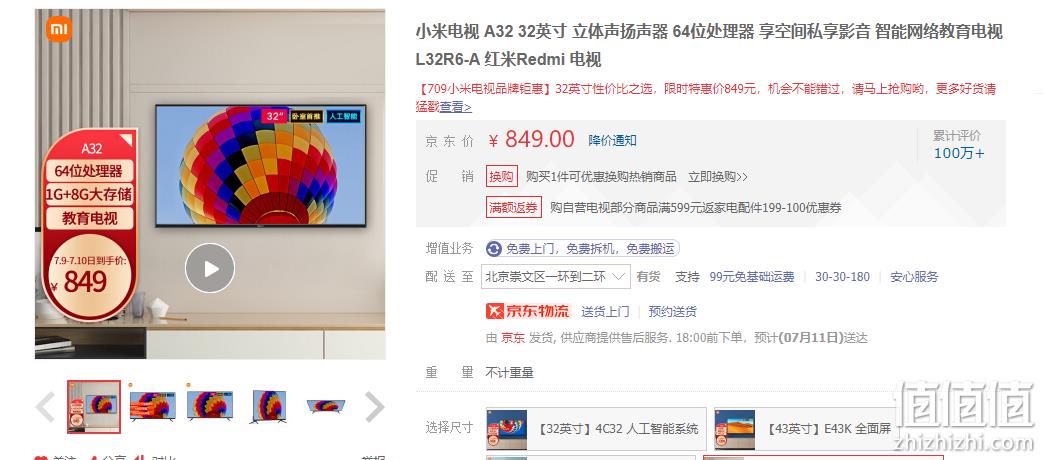This screenshot has width=1043, height=460.
Task: Click the 99元免基础运费 link
Action: 752,277
